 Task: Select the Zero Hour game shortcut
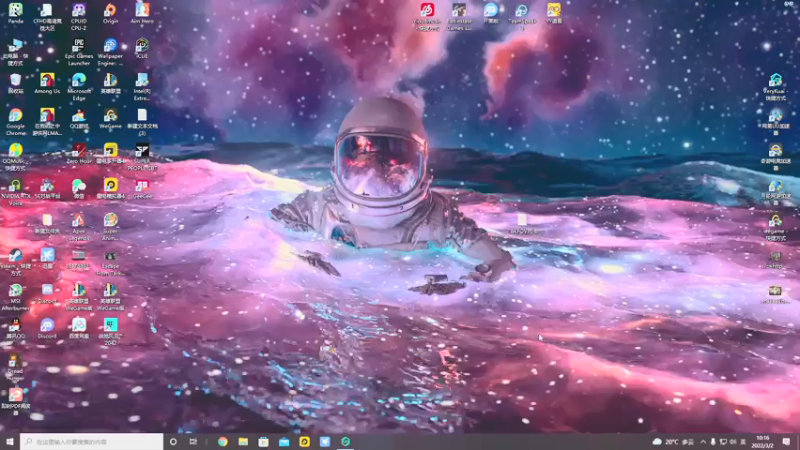tap(79, 153)
